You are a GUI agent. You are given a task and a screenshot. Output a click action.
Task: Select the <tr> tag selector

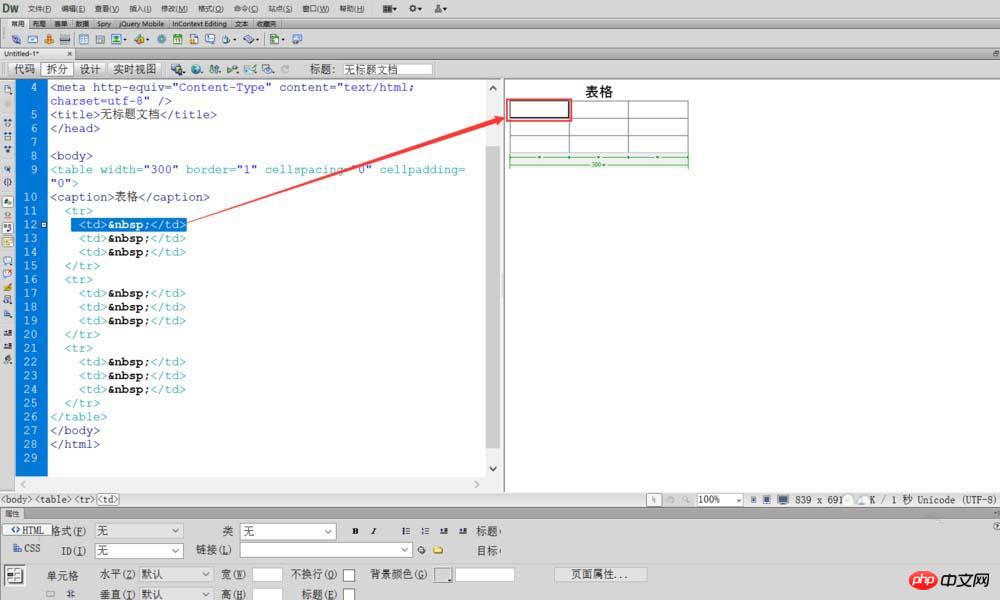(x=84, y=500)
